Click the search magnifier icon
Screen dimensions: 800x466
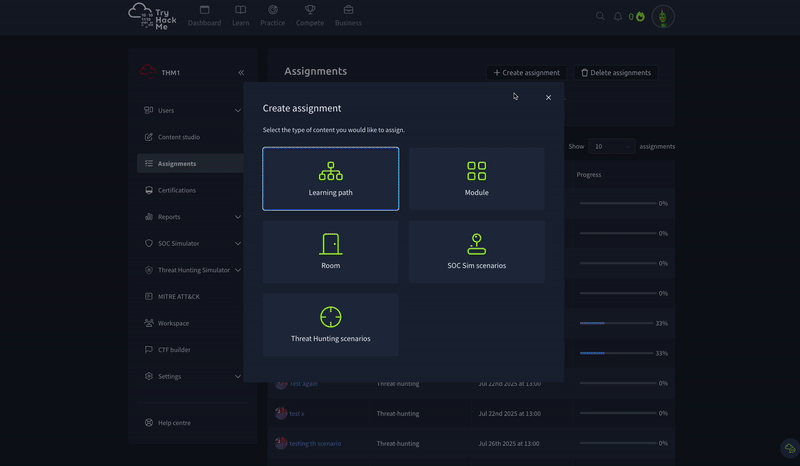click(x=600, y=16)
